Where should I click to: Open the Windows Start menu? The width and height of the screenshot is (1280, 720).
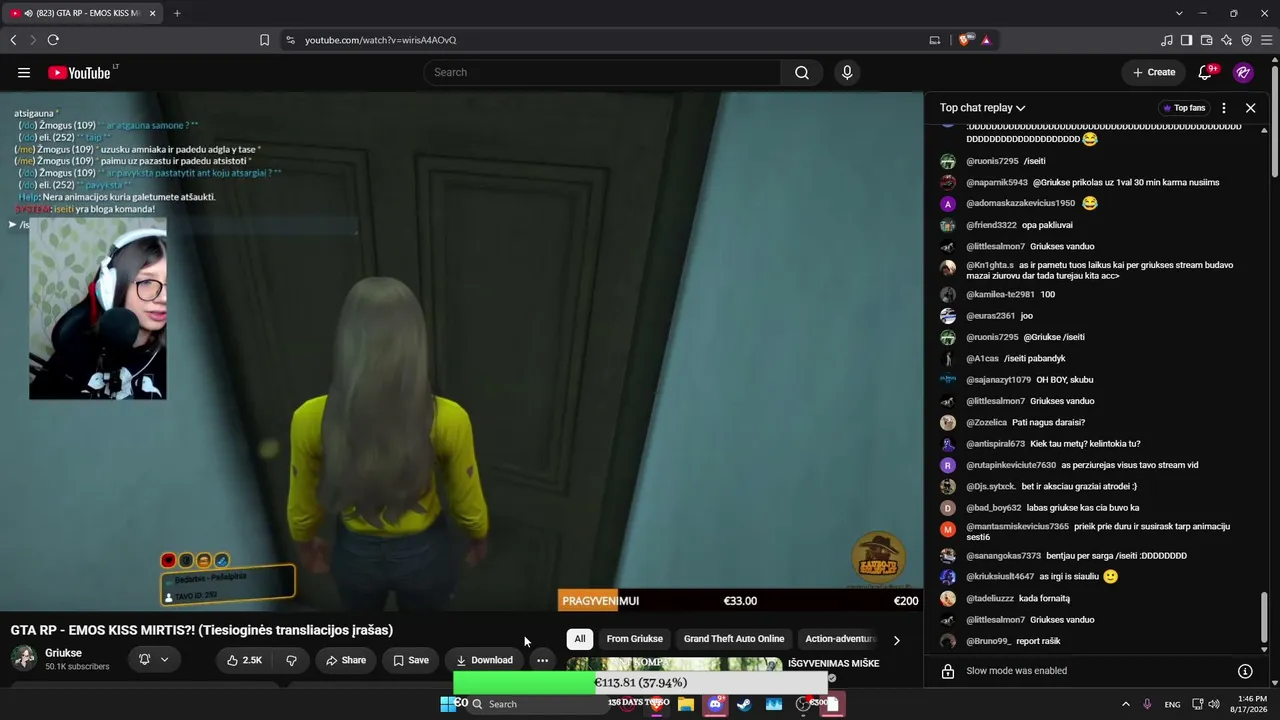448,704
